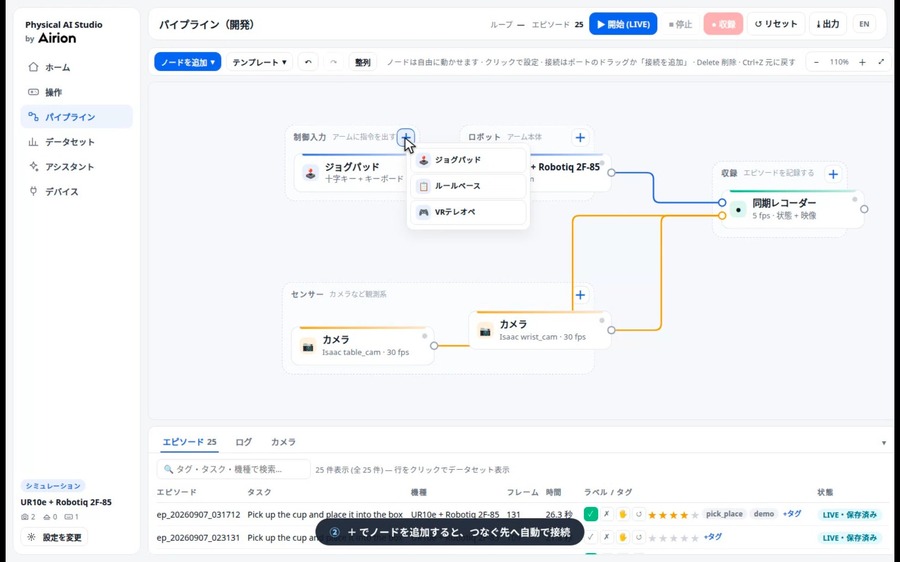The image size is (900, 562).
Task: Open アシスタント via the sparkle icon
Action: coord(33,166)
